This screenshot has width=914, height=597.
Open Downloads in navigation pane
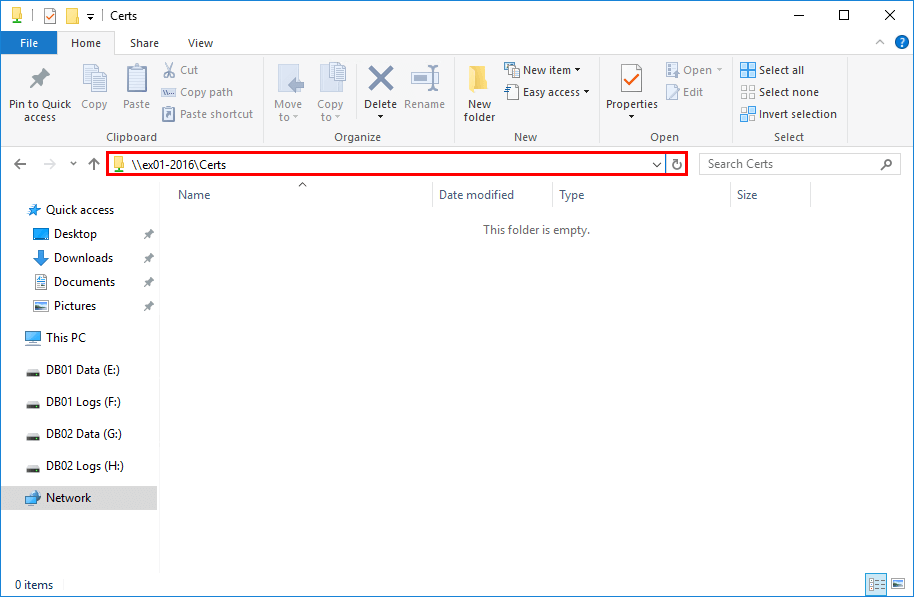click(83, 258)
